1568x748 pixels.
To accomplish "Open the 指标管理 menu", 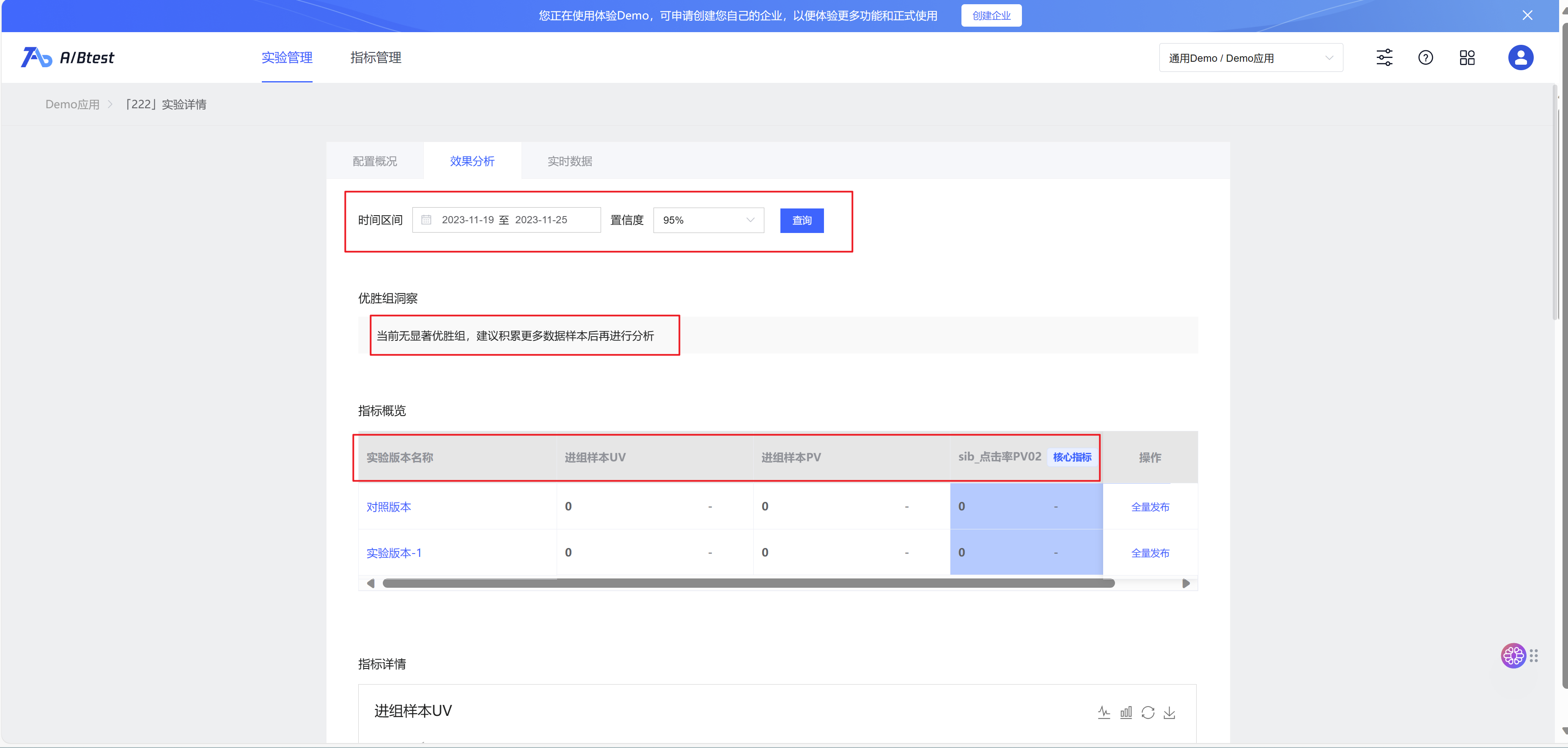I will click(x=376, y=58).
